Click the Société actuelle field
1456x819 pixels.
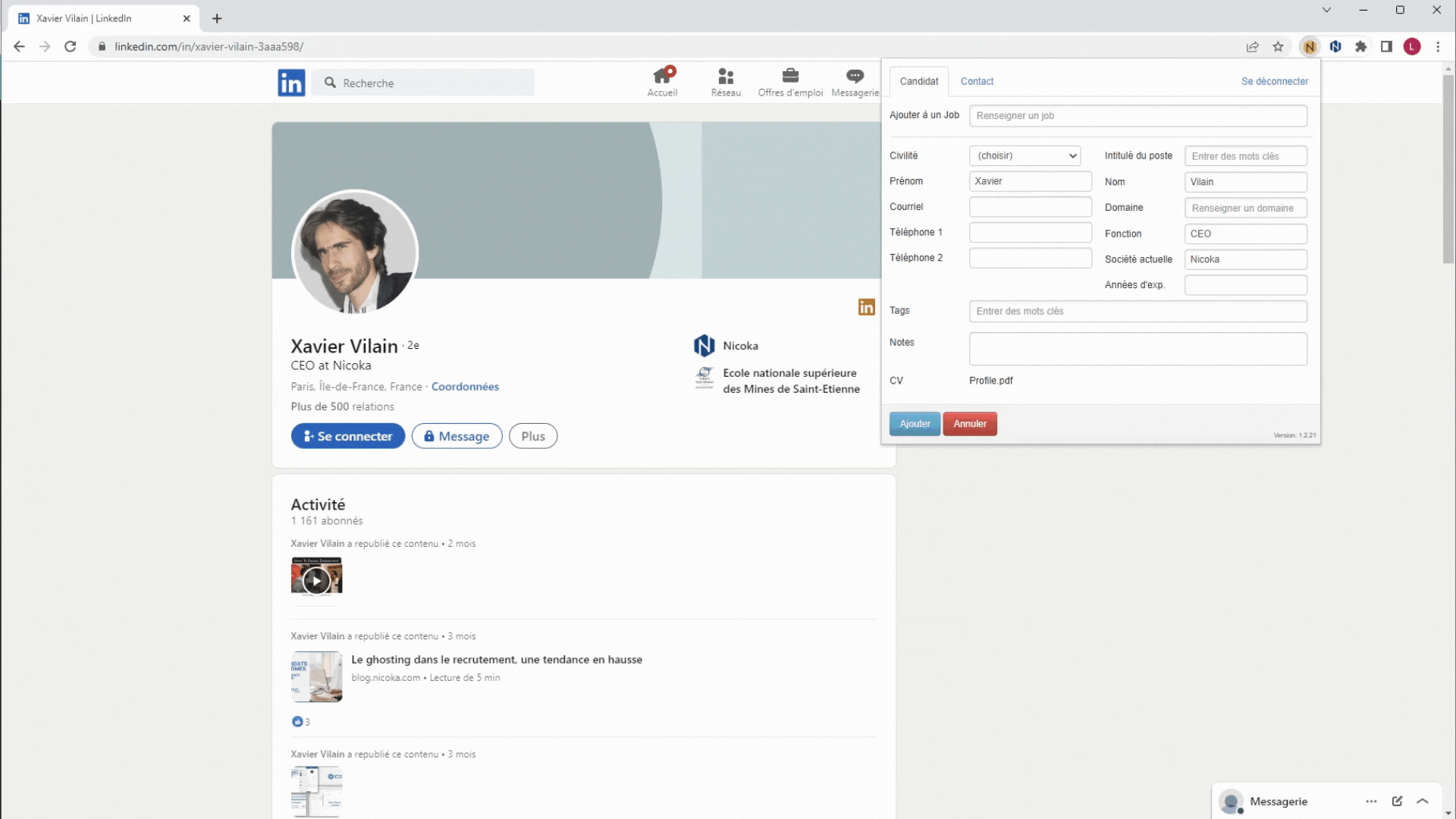(1245, 259)
